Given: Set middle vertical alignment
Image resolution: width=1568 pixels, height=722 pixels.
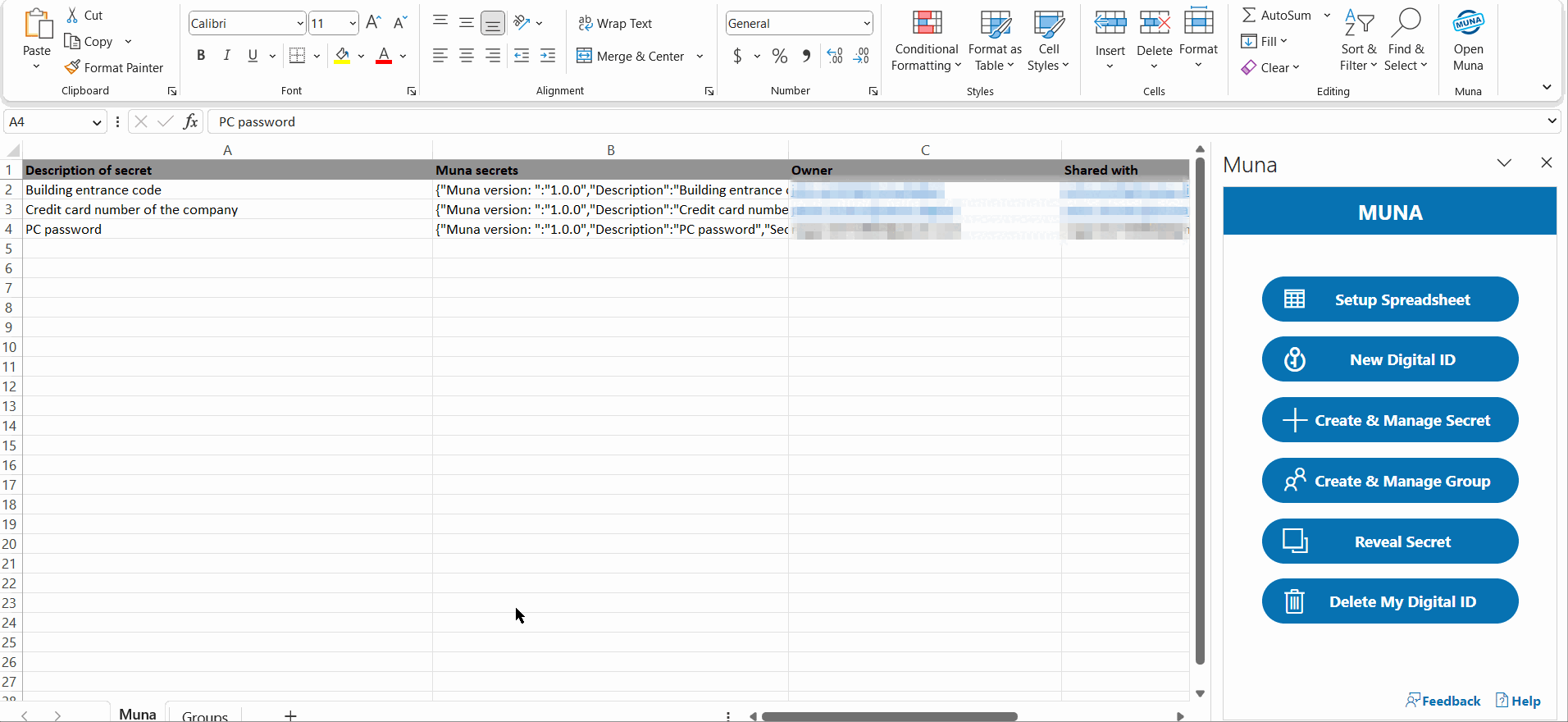Looking at the screenshot, I should tap(467, 22).
